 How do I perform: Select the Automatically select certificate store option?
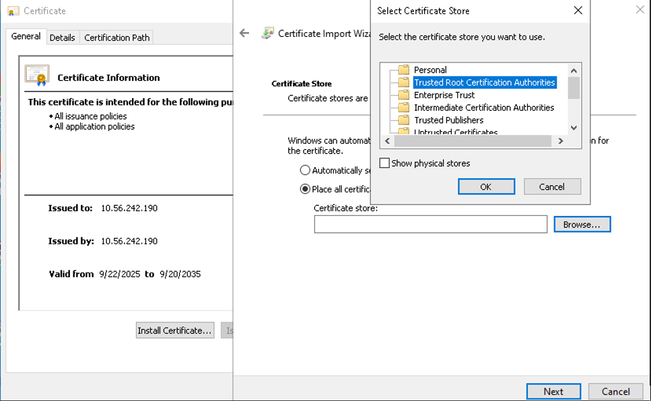(306, 171)
